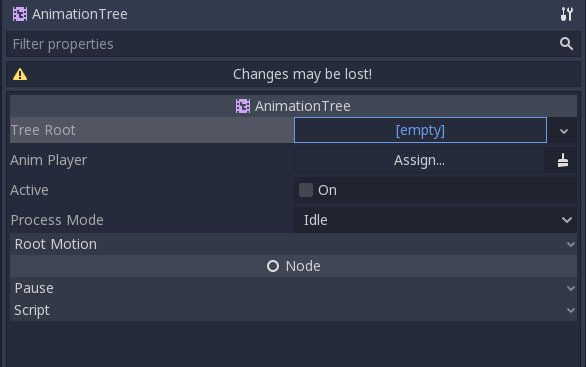Enable the Active On checkbox
Image resolution: width=586 pixels, height=367 pixels.
pos(306,190)
